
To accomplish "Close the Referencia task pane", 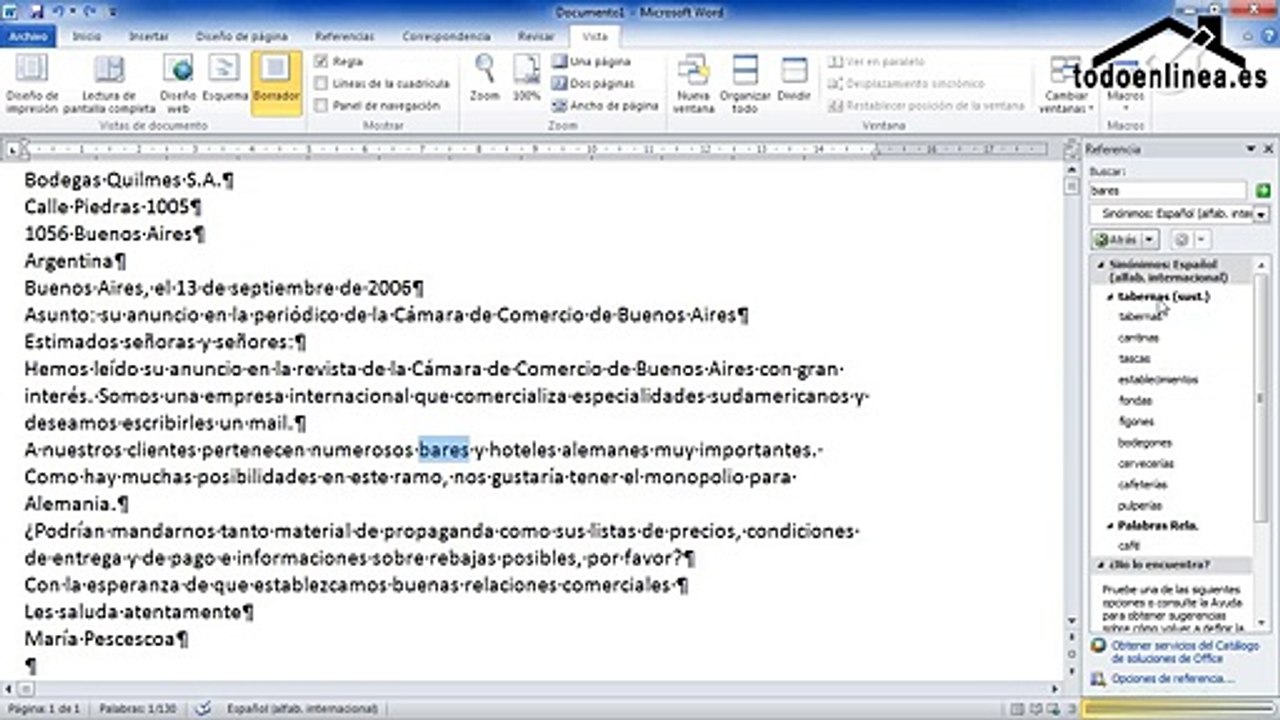I will pyautogui.click(x=1268, y=149).
